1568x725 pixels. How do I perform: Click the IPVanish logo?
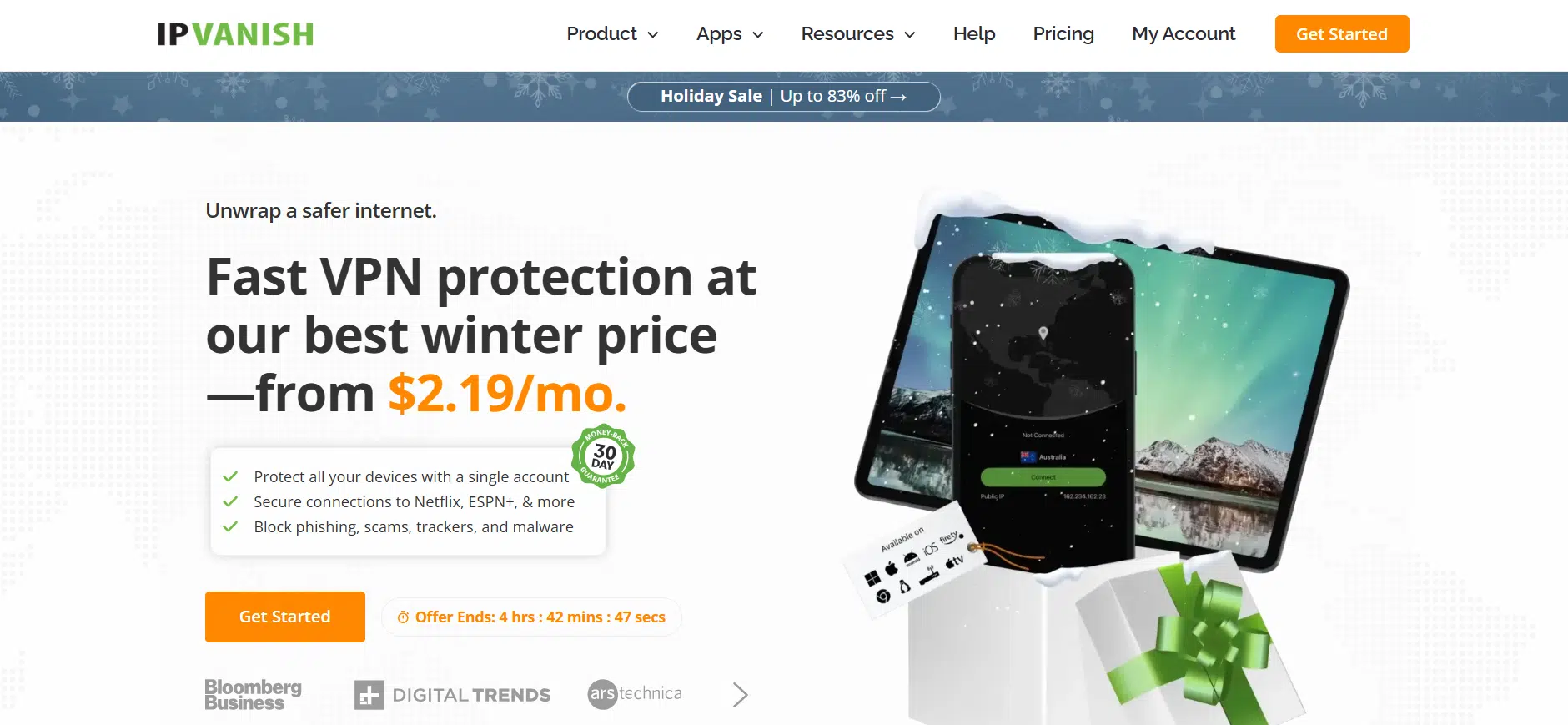[x=235, y=34]
